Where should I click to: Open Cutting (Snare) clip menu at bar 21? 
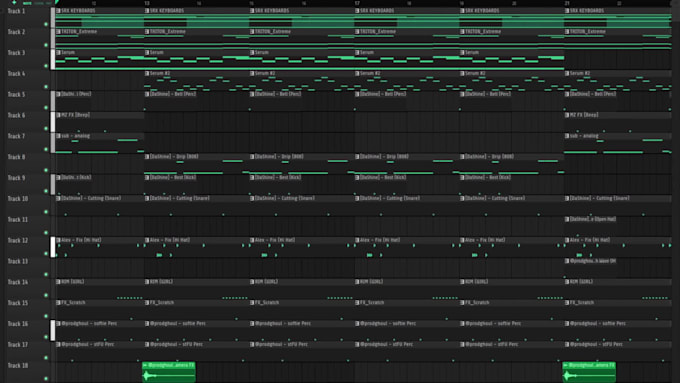[x=567, y=198]
